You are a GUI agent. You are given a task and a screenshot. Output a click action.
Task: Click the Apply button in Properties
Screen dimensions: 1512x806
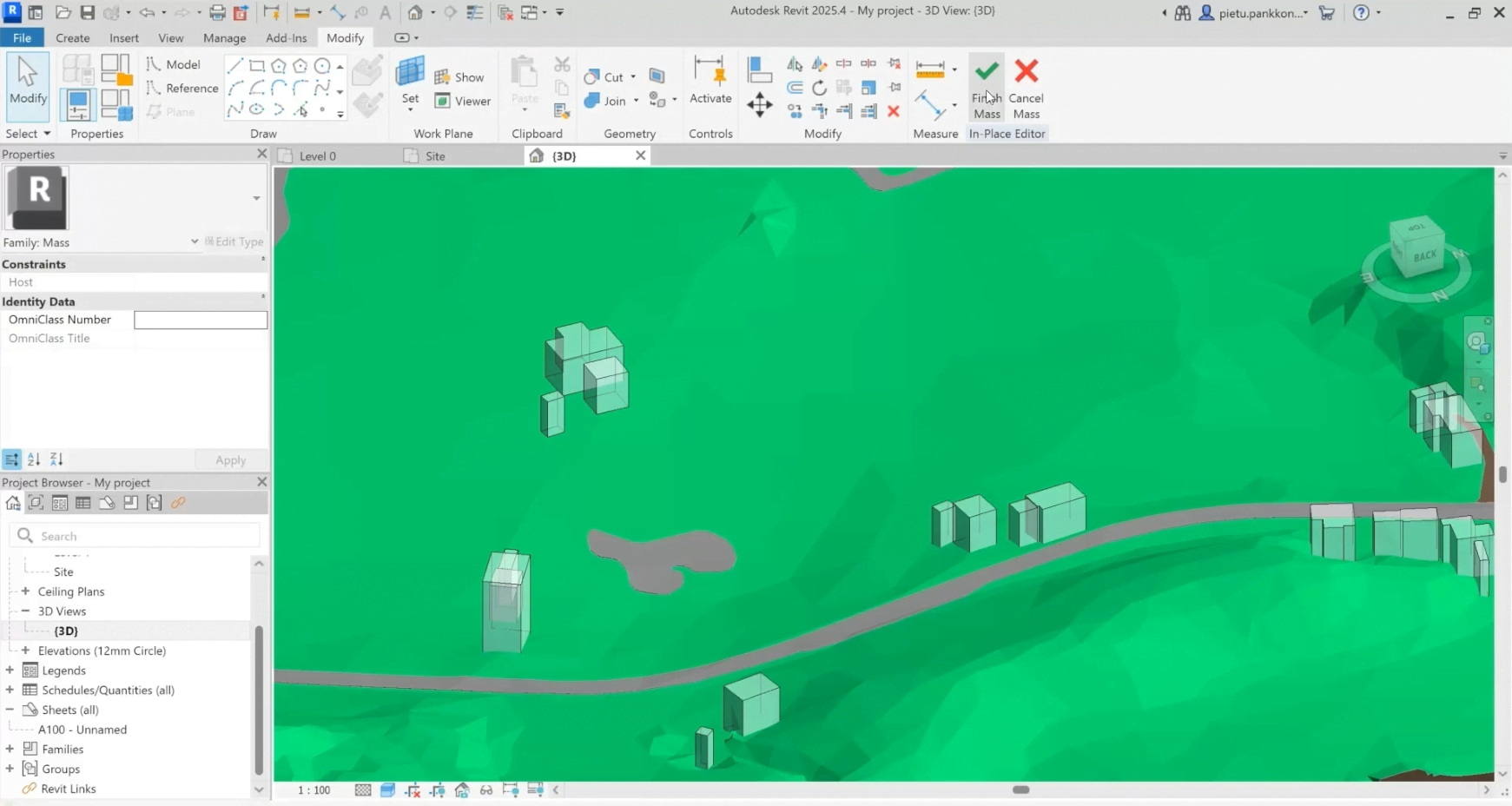click(x=230, y=459)
